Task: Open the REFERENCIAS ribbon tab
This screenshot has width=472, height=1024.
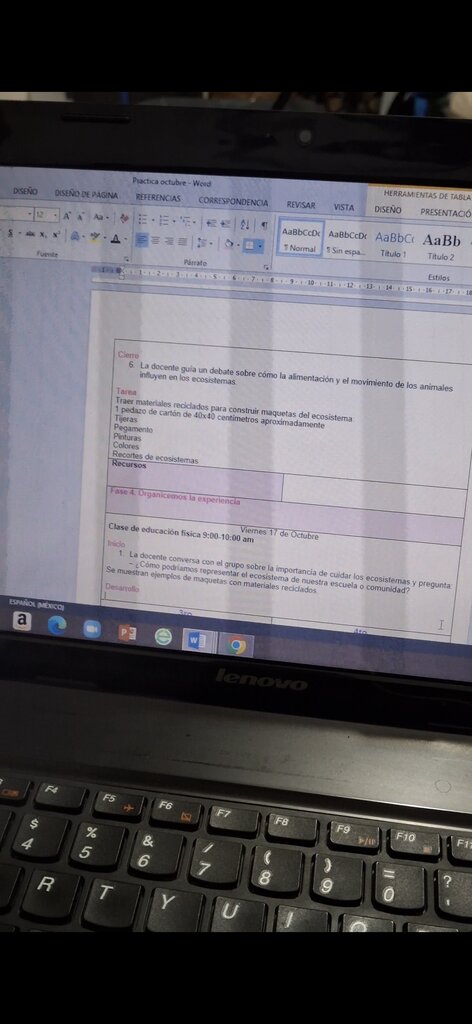Action: (157, 197)
